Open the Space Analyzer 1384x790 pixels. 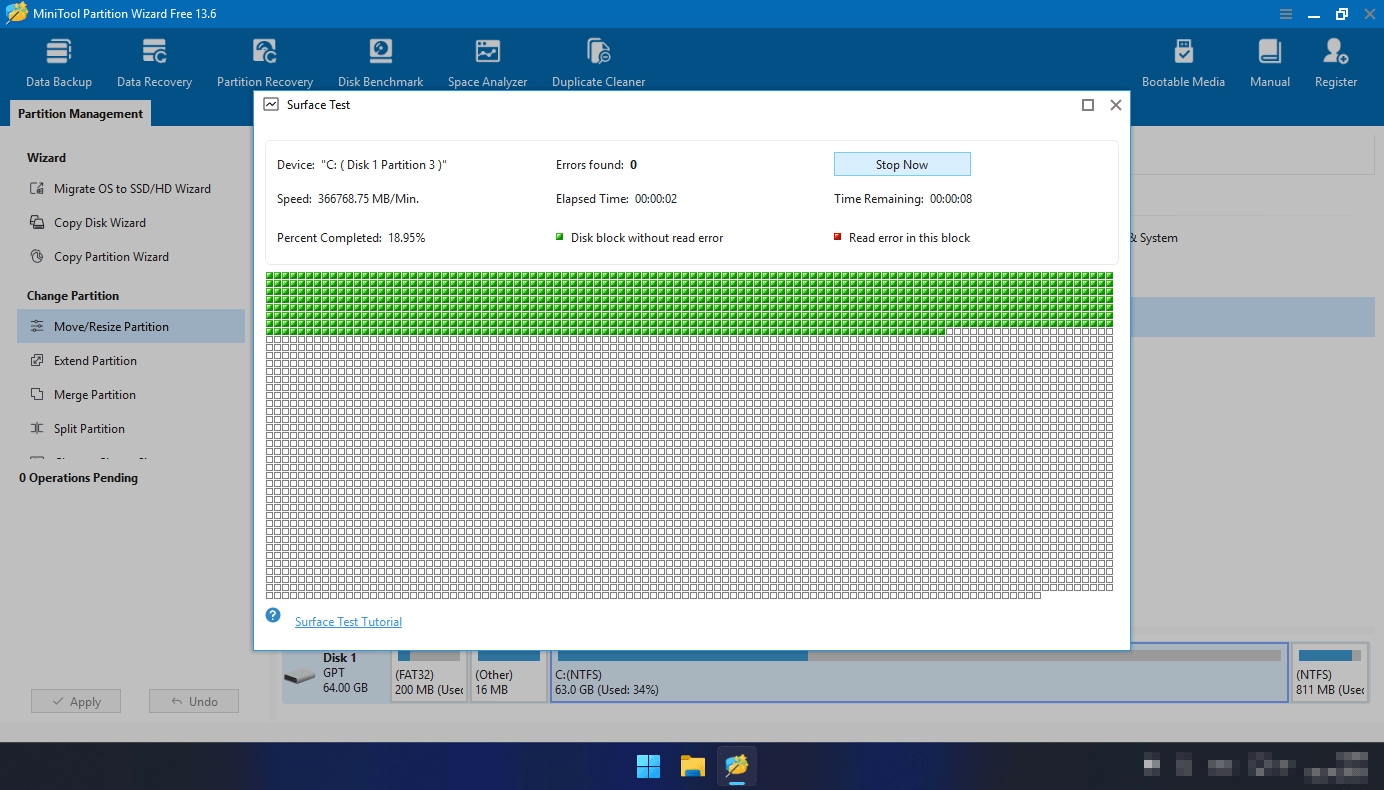[487, 63]
